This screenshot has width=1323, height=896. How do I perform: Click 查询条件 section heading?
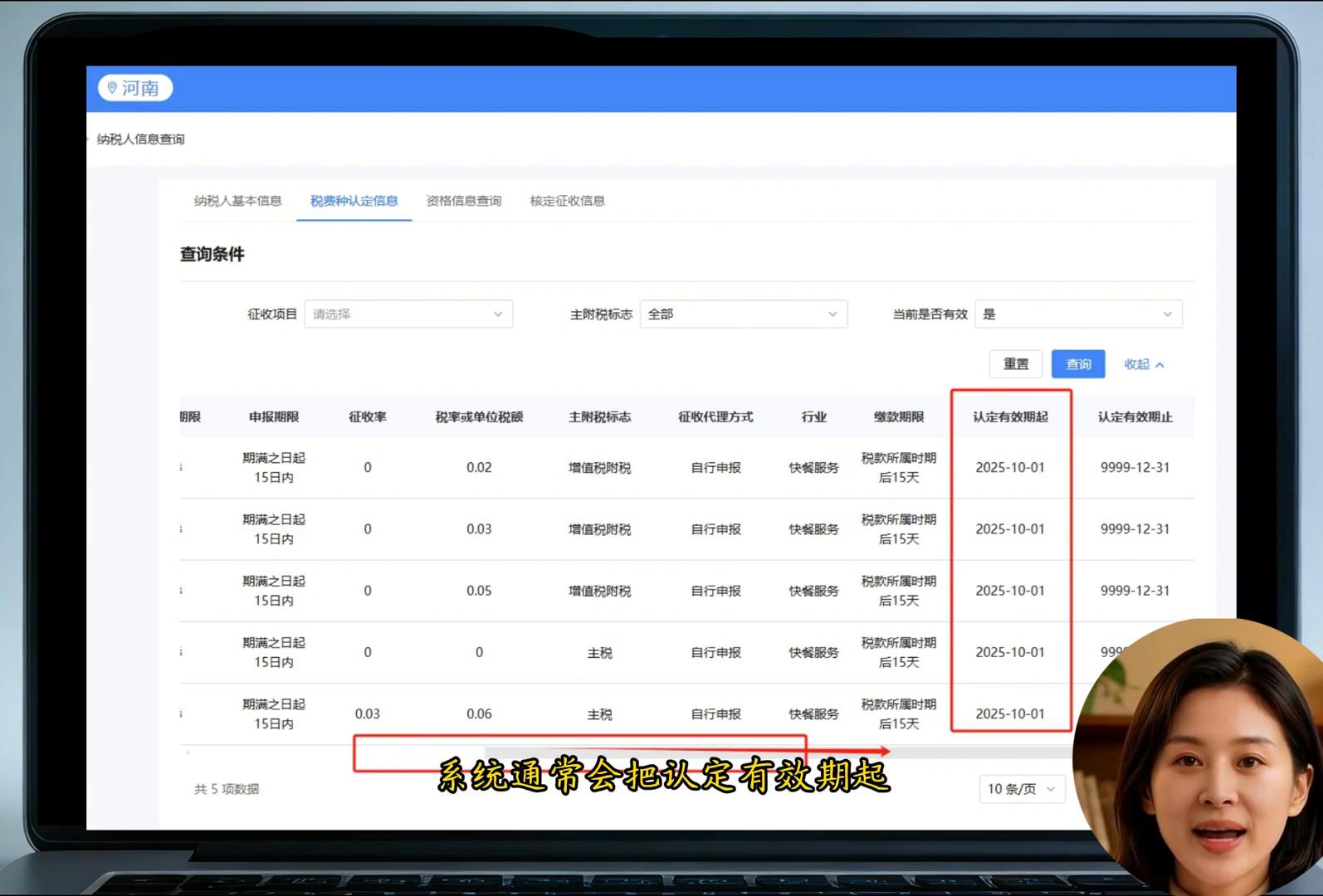click(x=212, y=255)
